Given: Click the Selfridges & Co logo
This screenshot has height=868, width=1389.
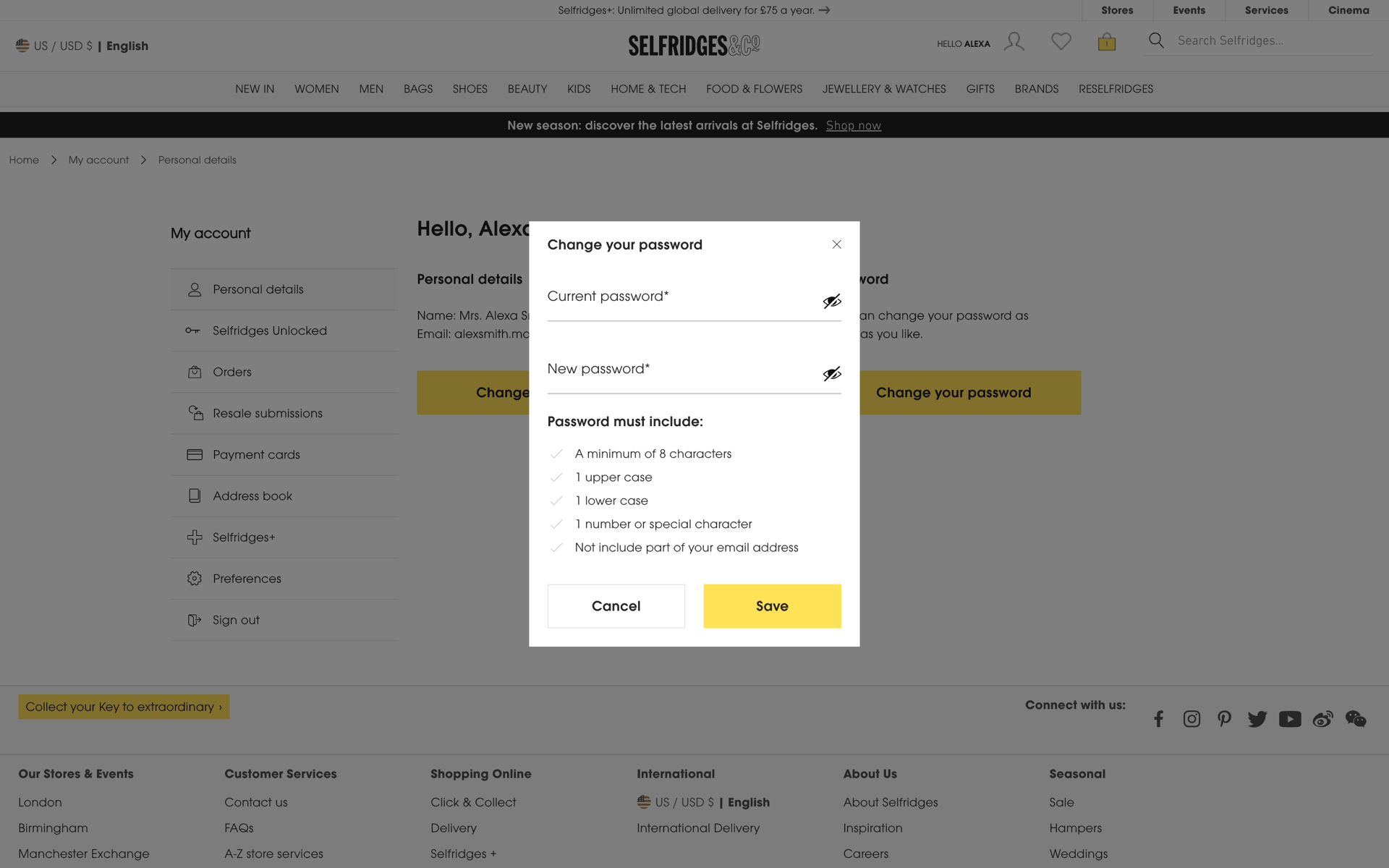Looking at the screenshot, I should click(694, 46).
